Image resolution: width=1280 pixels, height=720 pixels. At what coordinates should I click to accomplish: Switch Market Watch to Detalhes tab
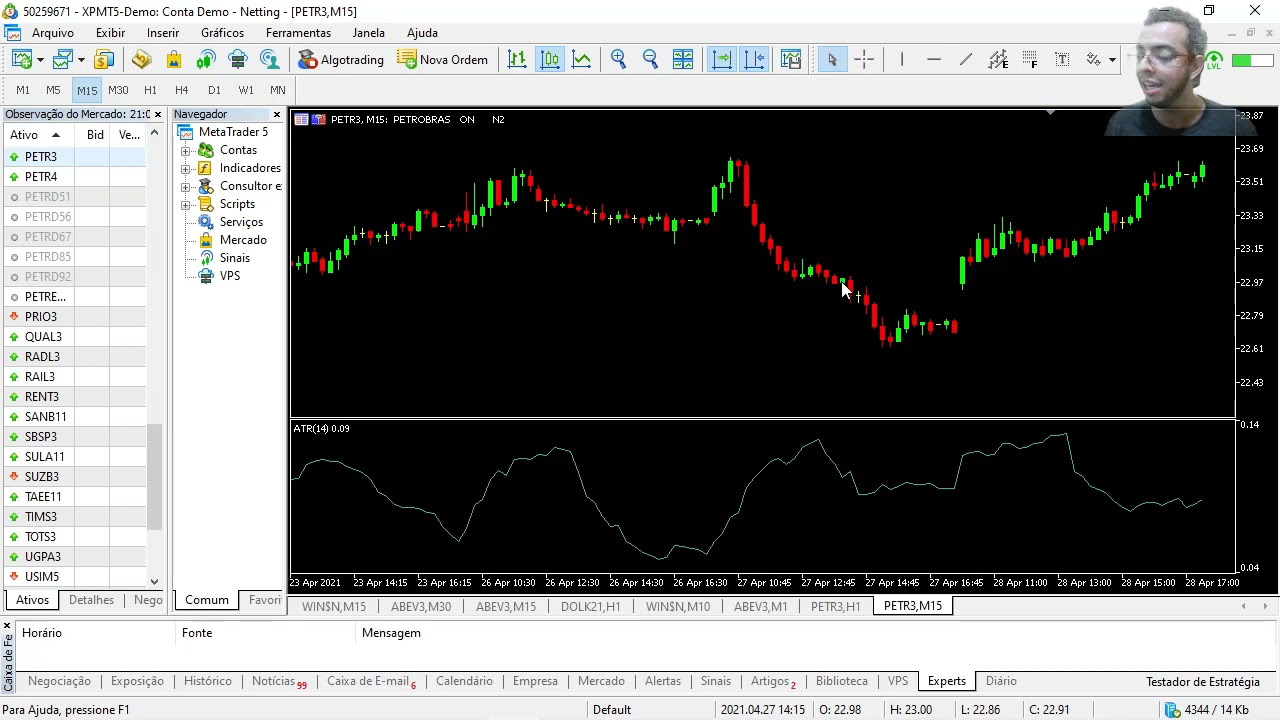pyautogui.click(x=91, y=600)
